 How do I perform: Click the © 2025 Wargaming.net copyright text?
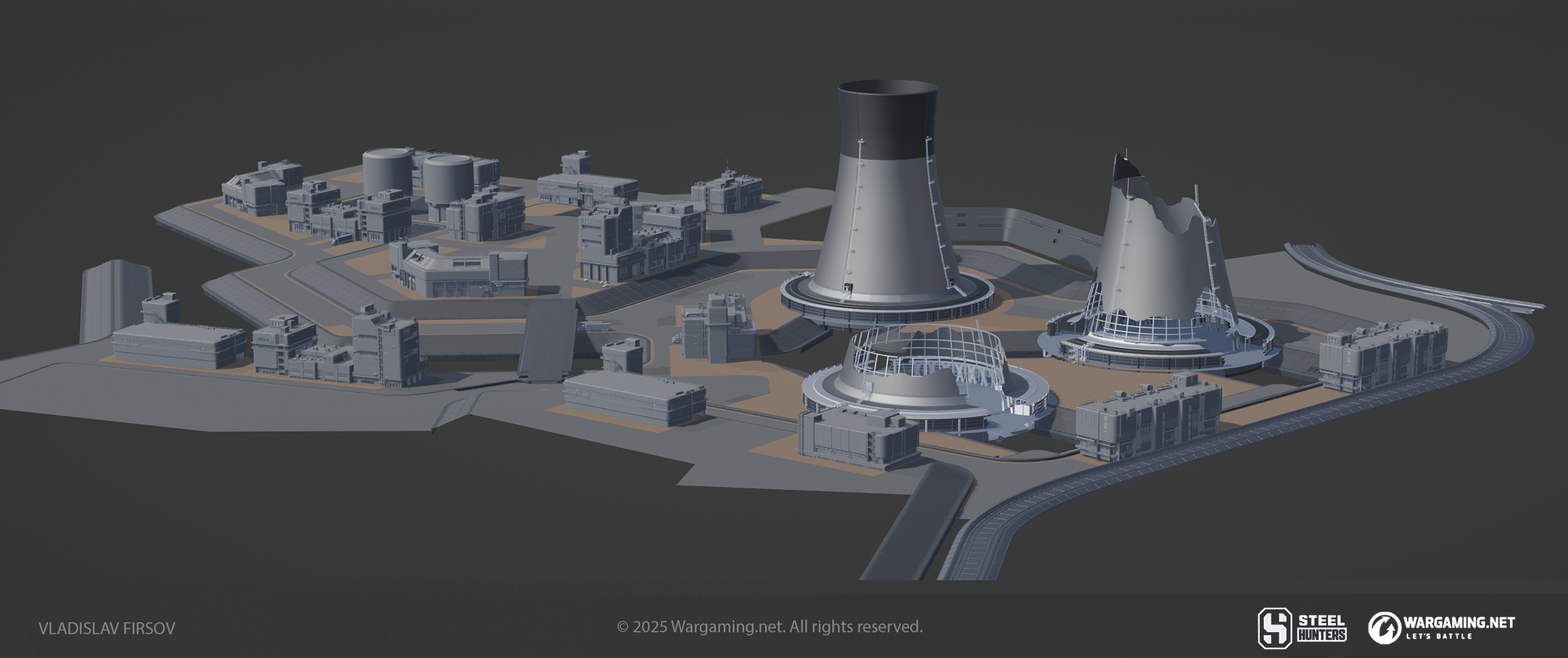pos(770,627)
